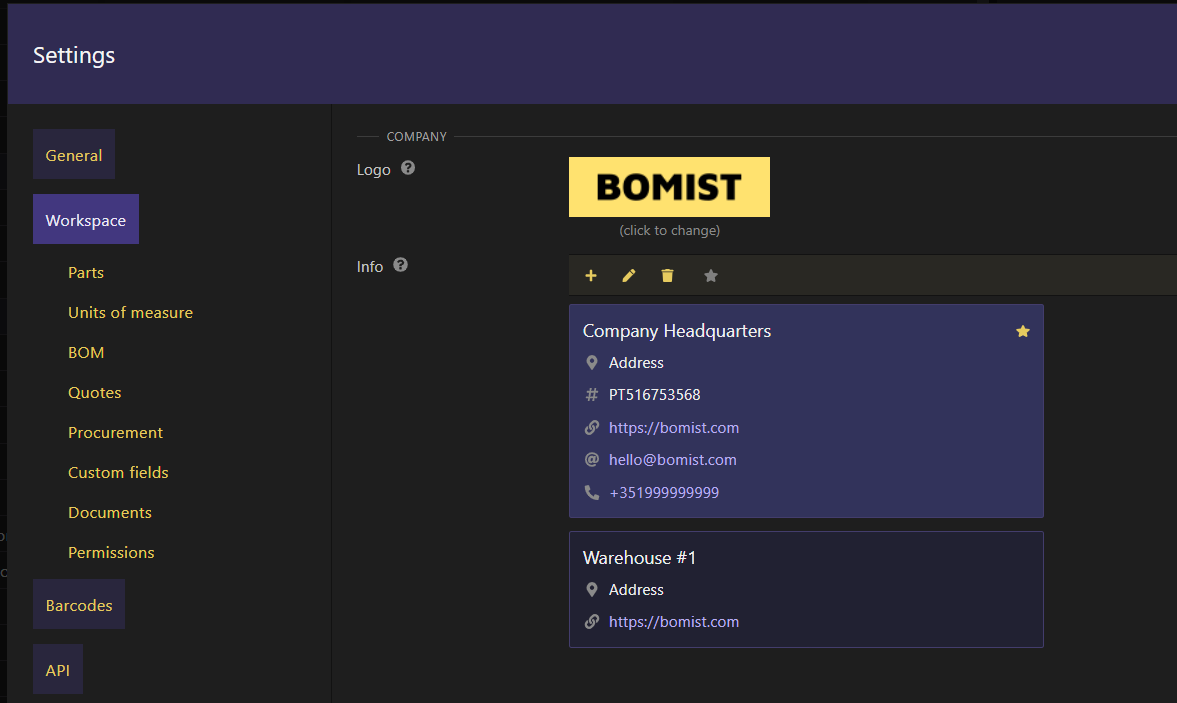1177x703 pixels.
Task: Click the PT516753568 tax number
Action: pos(655,395)
